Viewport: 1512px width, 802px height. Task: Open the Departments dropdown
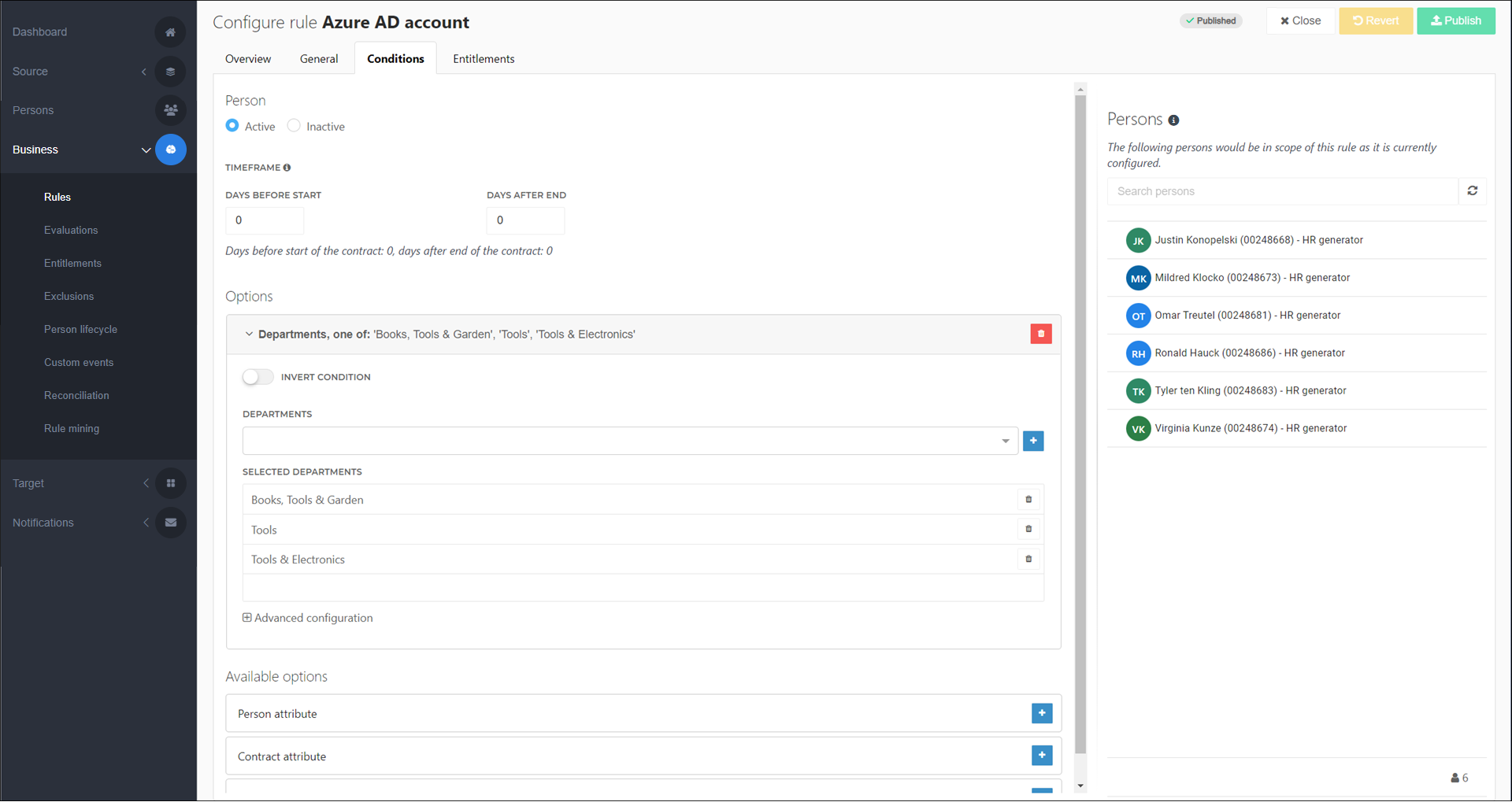(630, 441)
